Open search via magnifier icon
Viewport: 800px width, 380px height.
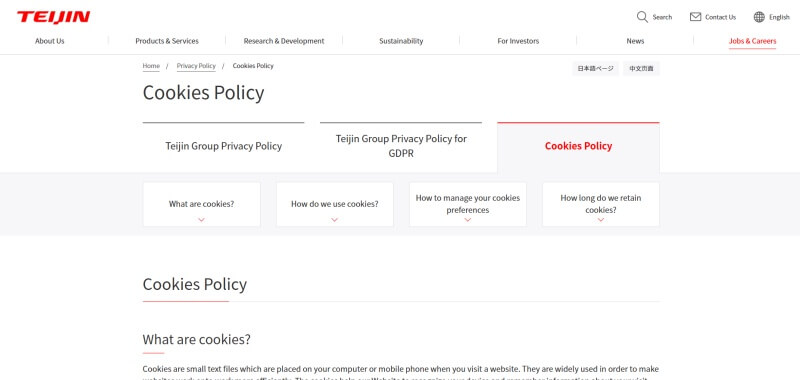click(642, 17)
